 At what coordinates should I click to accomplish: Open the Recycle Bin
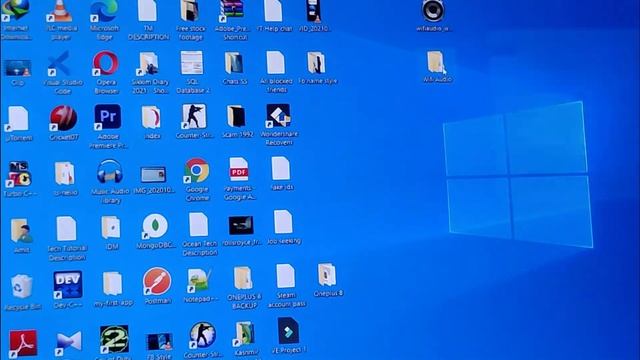click(22, 287)
